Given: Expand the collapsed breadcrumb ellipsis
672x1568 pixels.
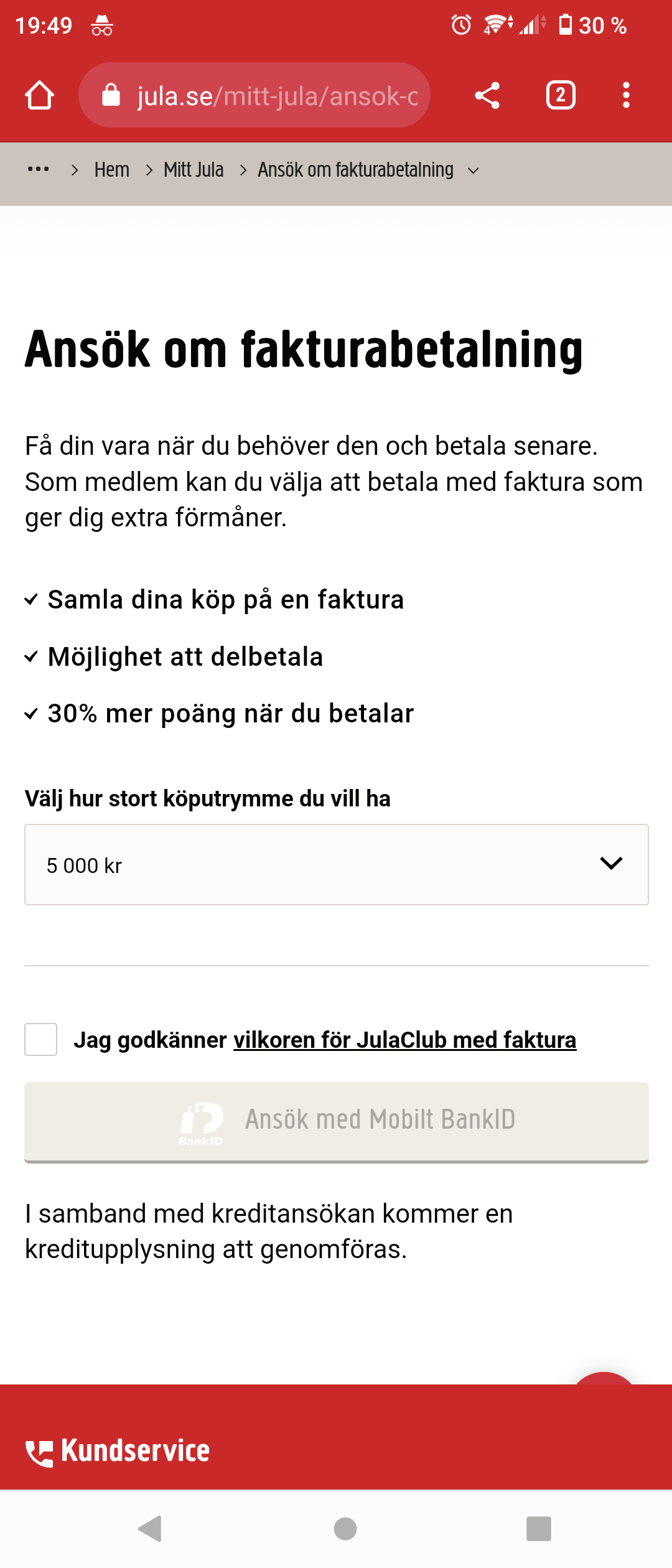Looking at the screenshot, I should (x=39, y=169).
